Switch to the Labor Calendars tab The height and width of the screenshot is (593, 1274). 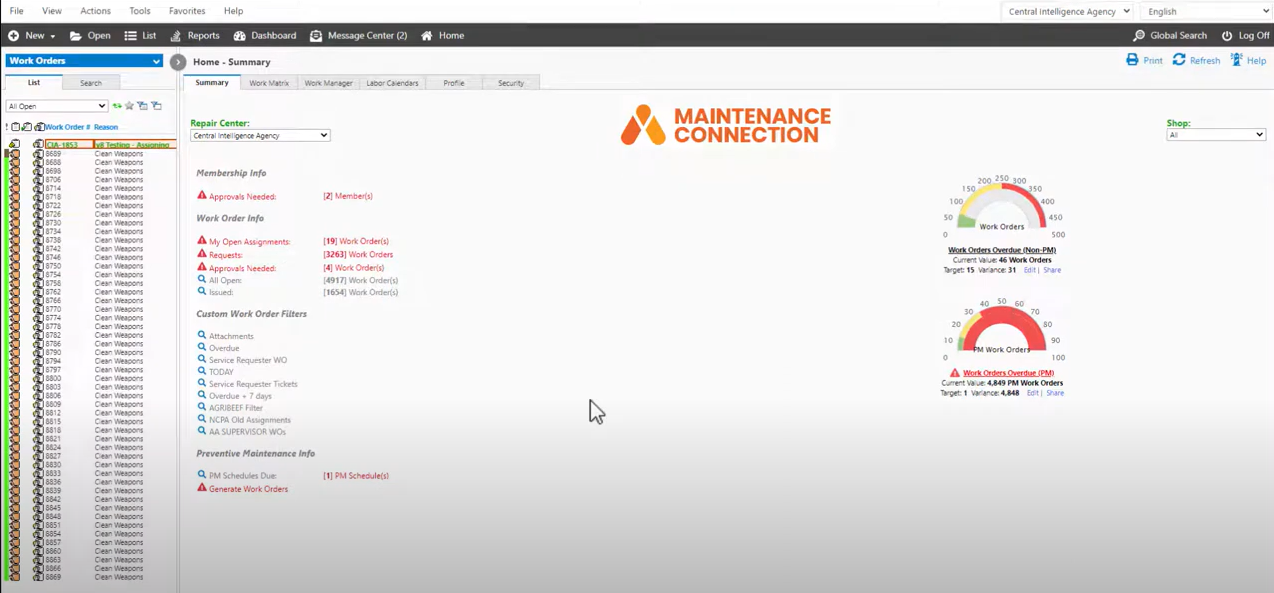(x=392, y=83)
